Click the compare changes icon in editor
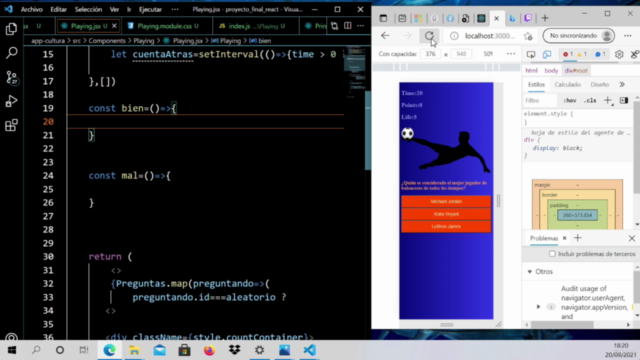 pyautogui.click(x=335, y=26)
